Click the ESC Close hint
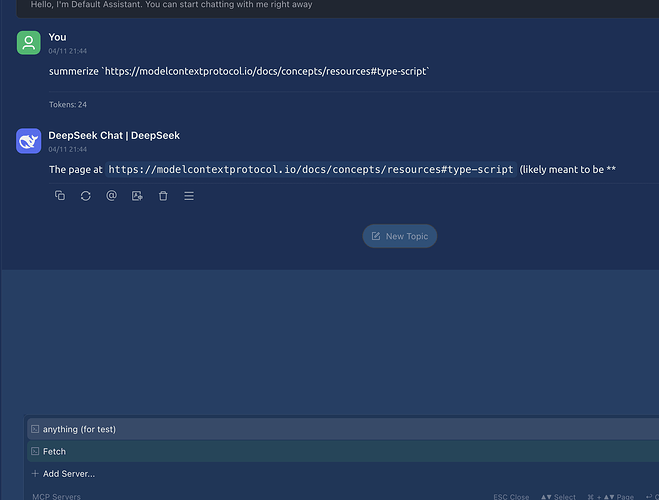 (x=511, y=497)
